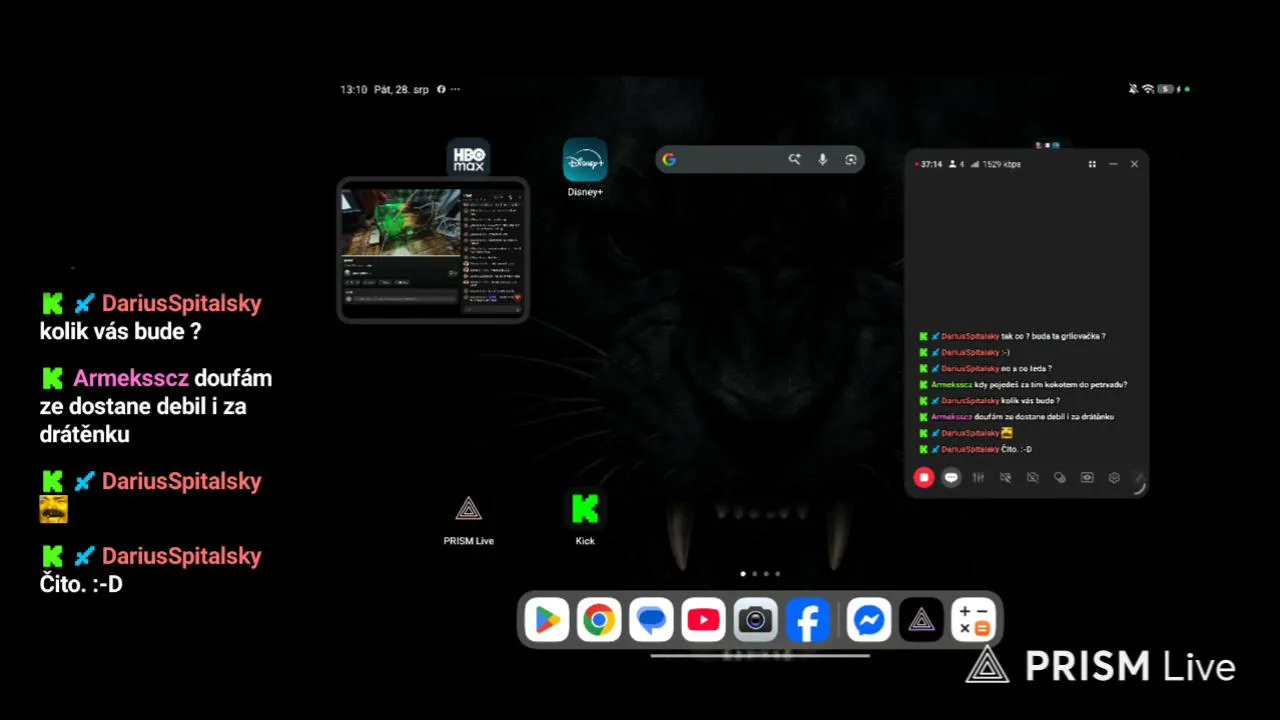The image size is (1280, 720).
Task: Select the first home screen page dot
Action: [742, 574]
